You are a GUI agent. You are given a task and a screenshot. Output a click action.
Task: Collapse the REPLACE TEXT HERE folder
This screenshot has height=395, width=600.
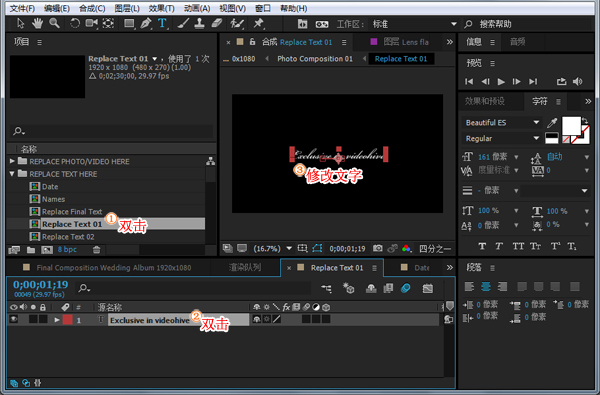12,174
